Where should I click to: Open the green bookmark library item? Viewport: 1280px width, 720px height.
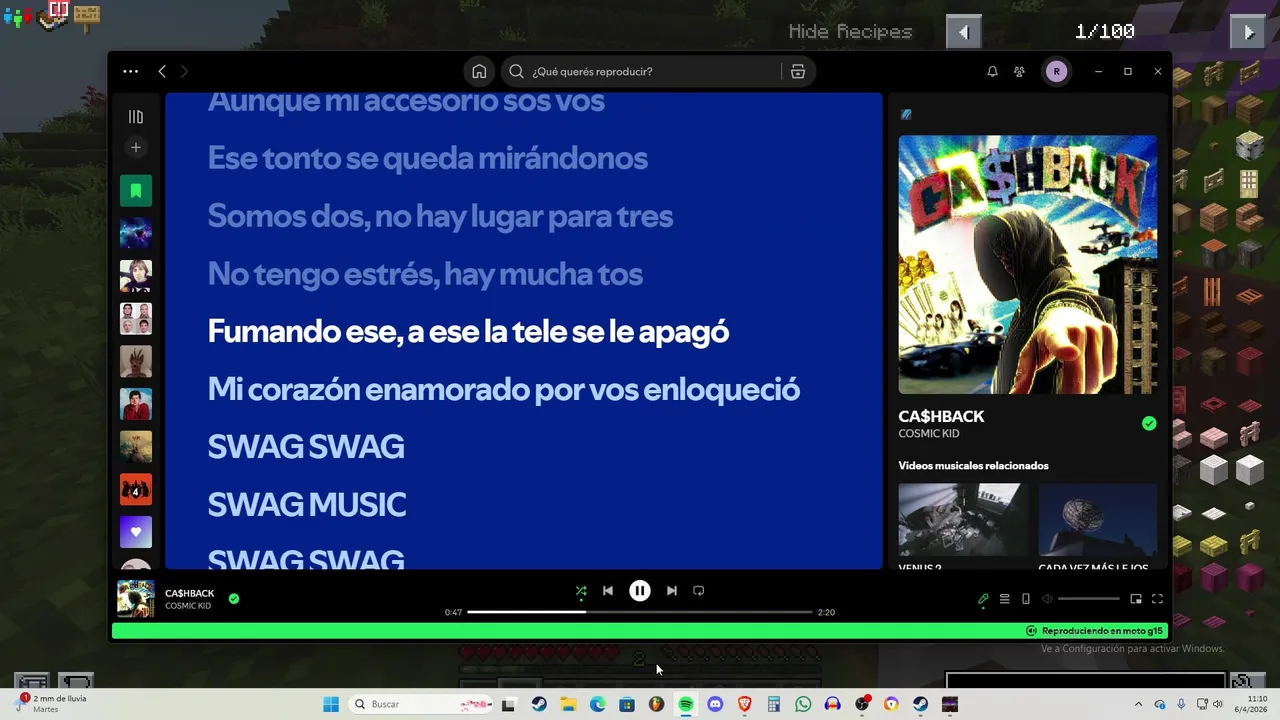[136, 191]
